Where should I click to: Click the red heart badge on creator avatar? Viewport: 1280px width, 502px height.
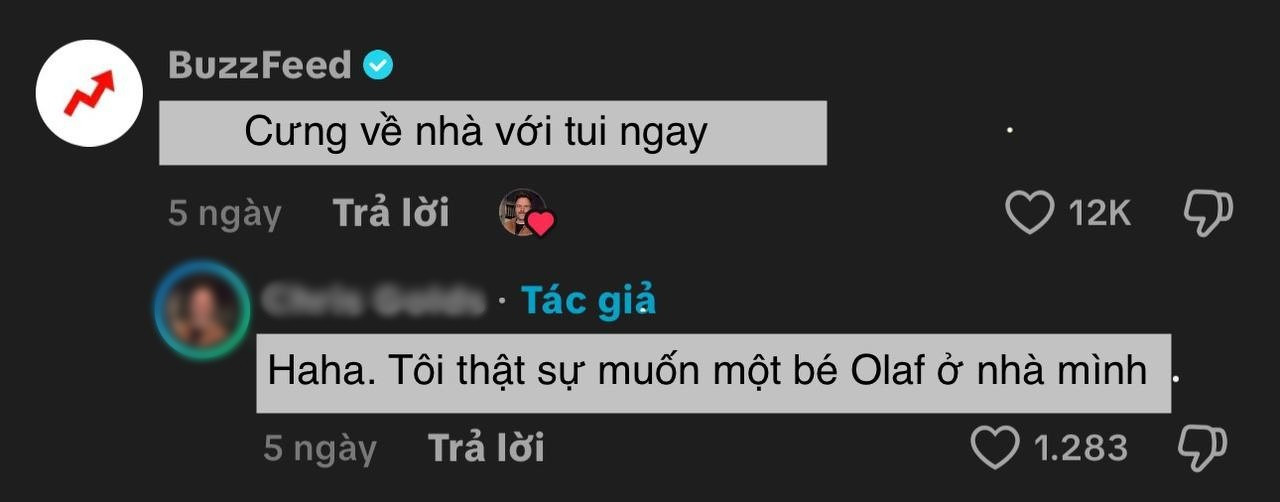click(x=541, y=224)
